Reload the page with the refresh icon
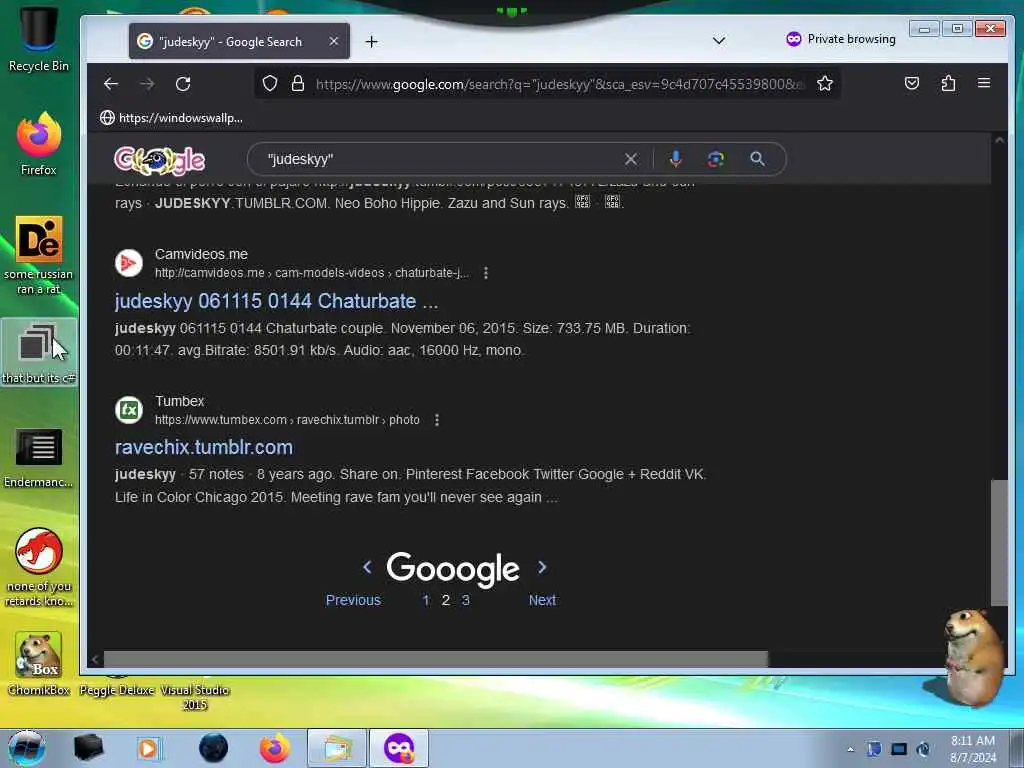Viewport: 1024px width, 768px height. pos(183,84)
